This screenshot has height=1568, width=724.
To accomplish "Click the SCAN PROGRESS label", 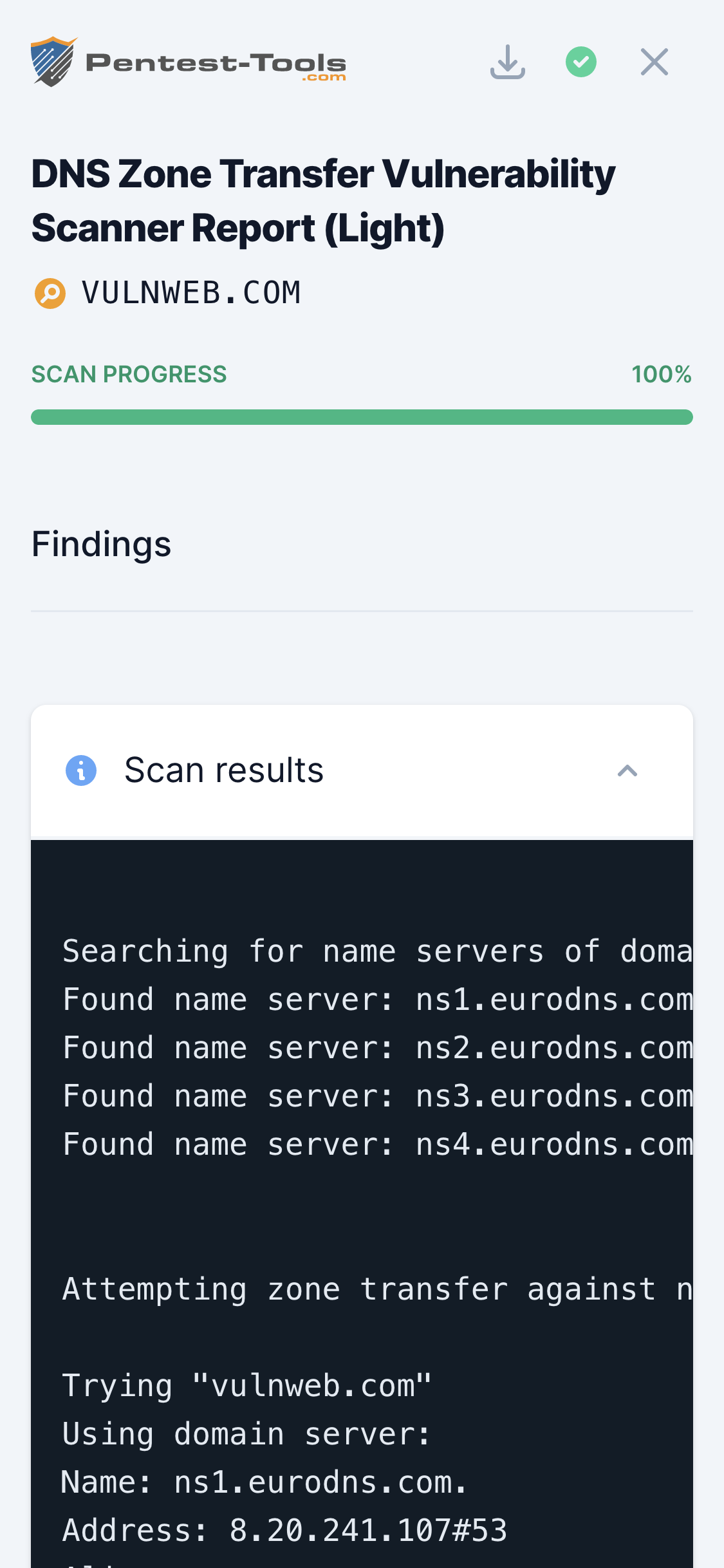I will tap(129, 373).
